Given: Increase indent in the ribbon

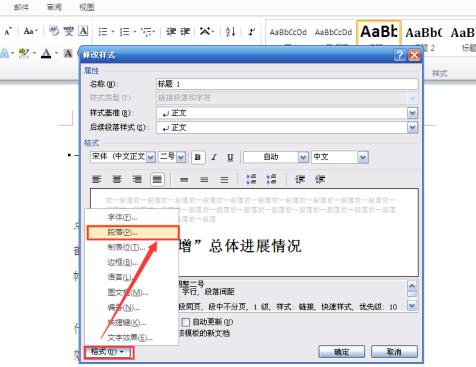Looking at the screenshot, I should 185,32.
